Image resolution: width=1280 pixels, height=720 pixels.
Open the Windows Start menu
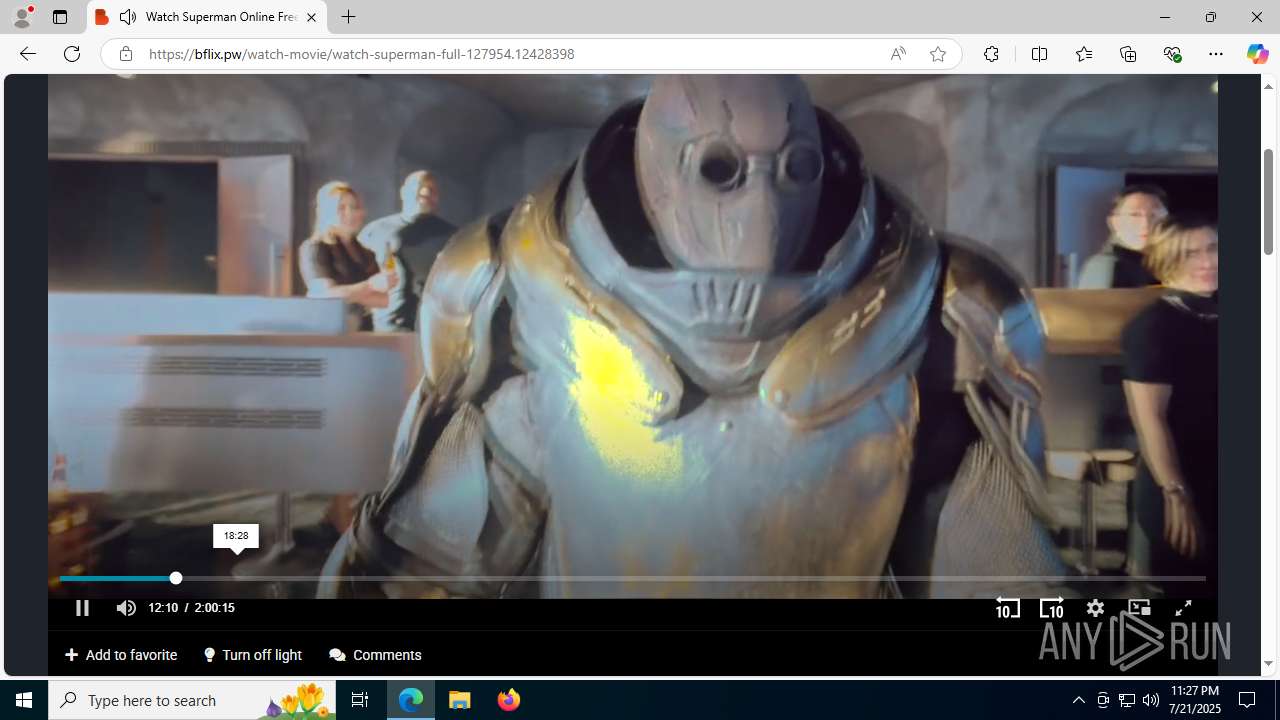[x=24, y=700]
